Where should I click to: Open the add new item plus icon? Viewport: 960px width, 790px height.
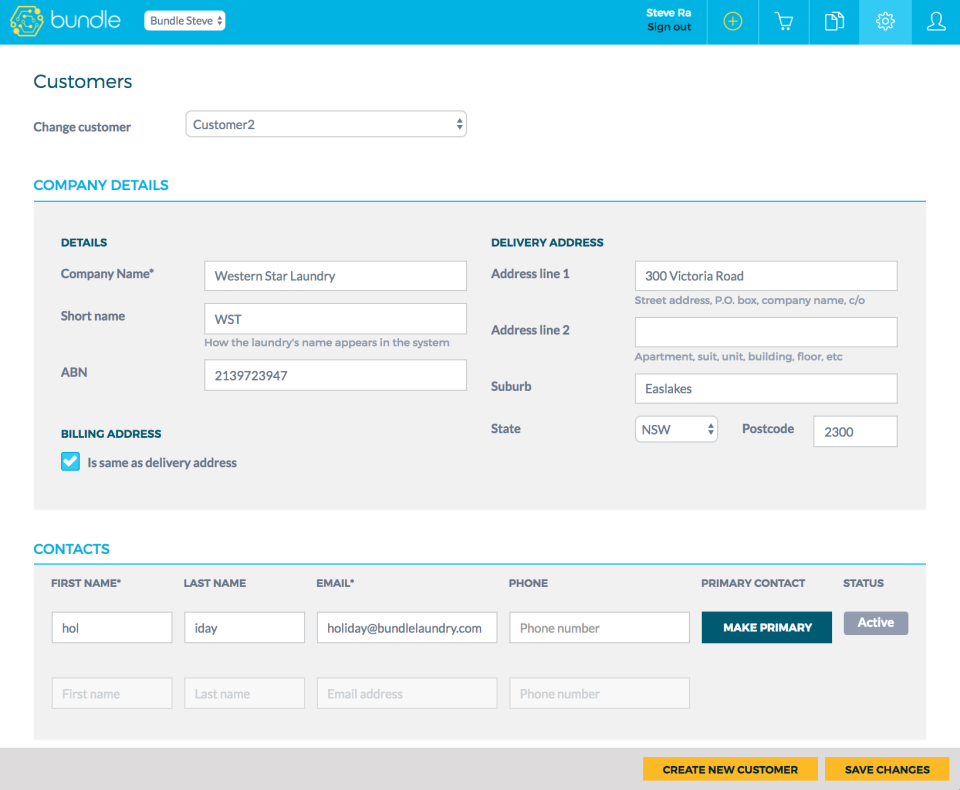[732, 20]
